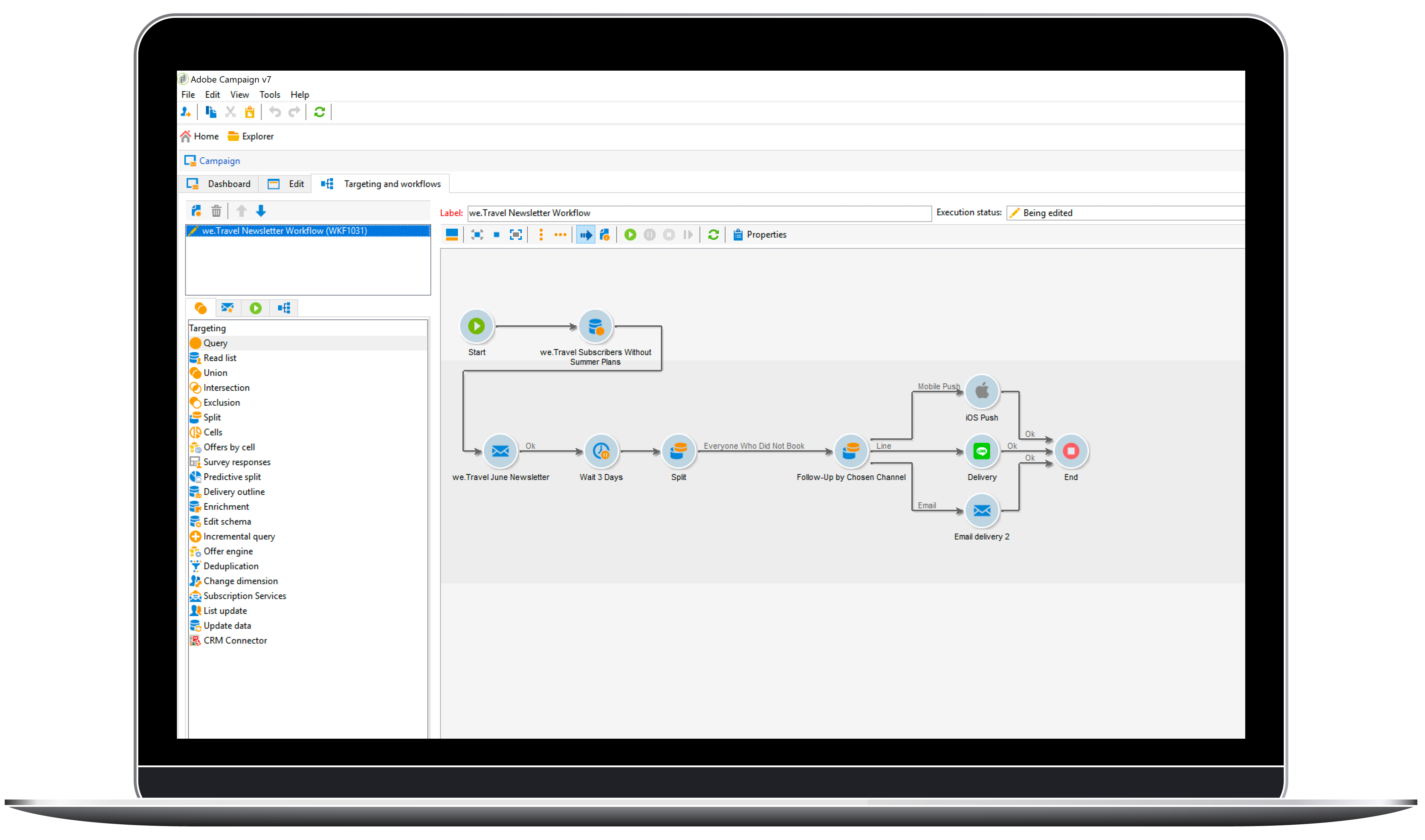Toggle the blue-orange panel display button
1425x840 pixels.
pyautogui.click(x=452, y=235)
